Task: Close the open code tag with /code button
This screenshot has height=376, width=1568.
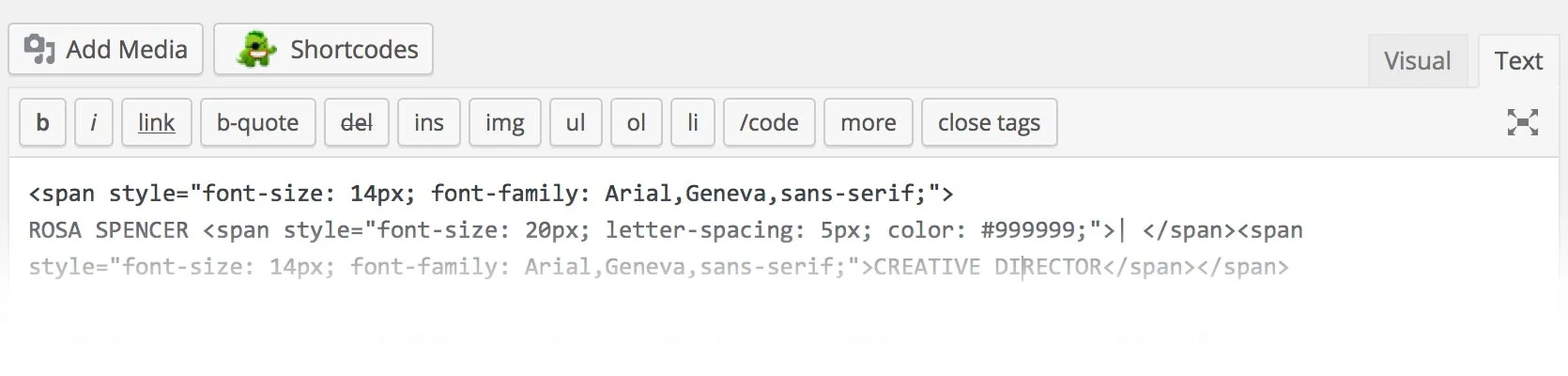Action: coord(769,122)
